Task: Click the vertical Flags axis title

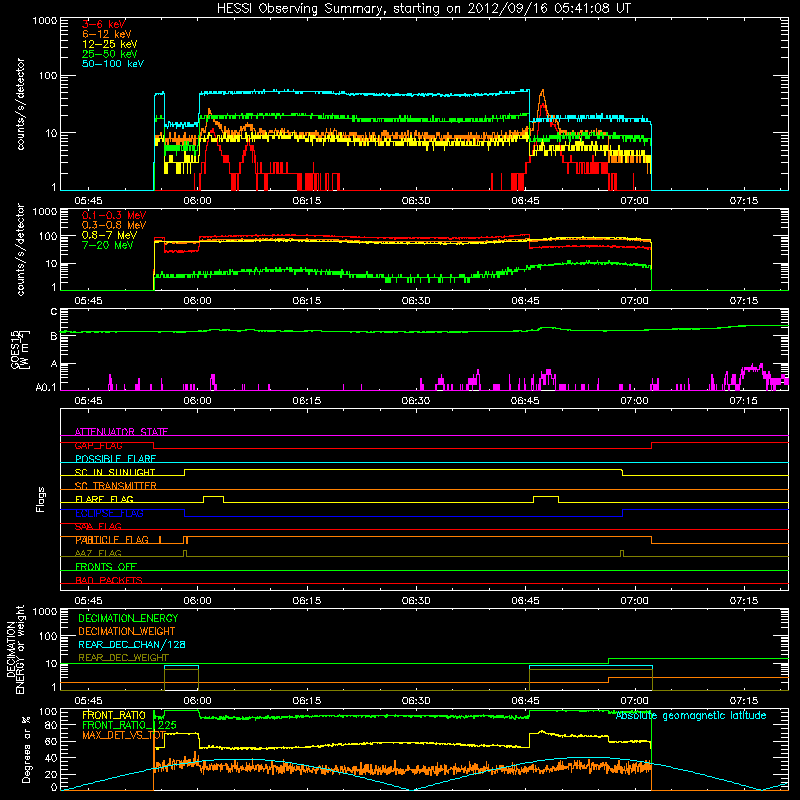Action: [40, 499]
